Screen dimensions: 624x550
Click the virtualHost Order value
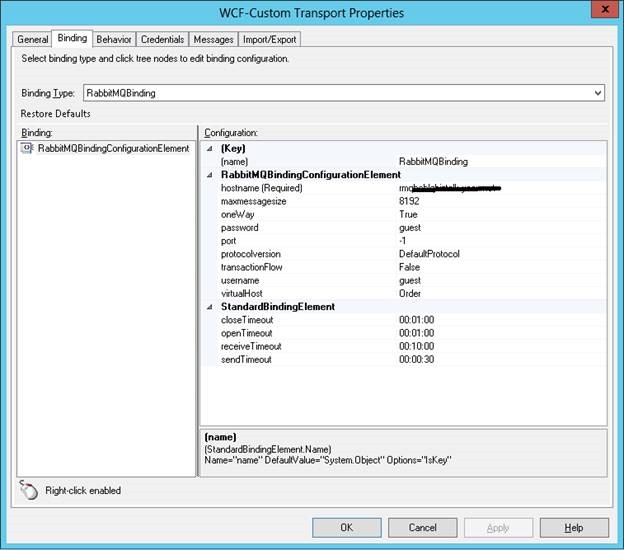(x=410, y=294)
